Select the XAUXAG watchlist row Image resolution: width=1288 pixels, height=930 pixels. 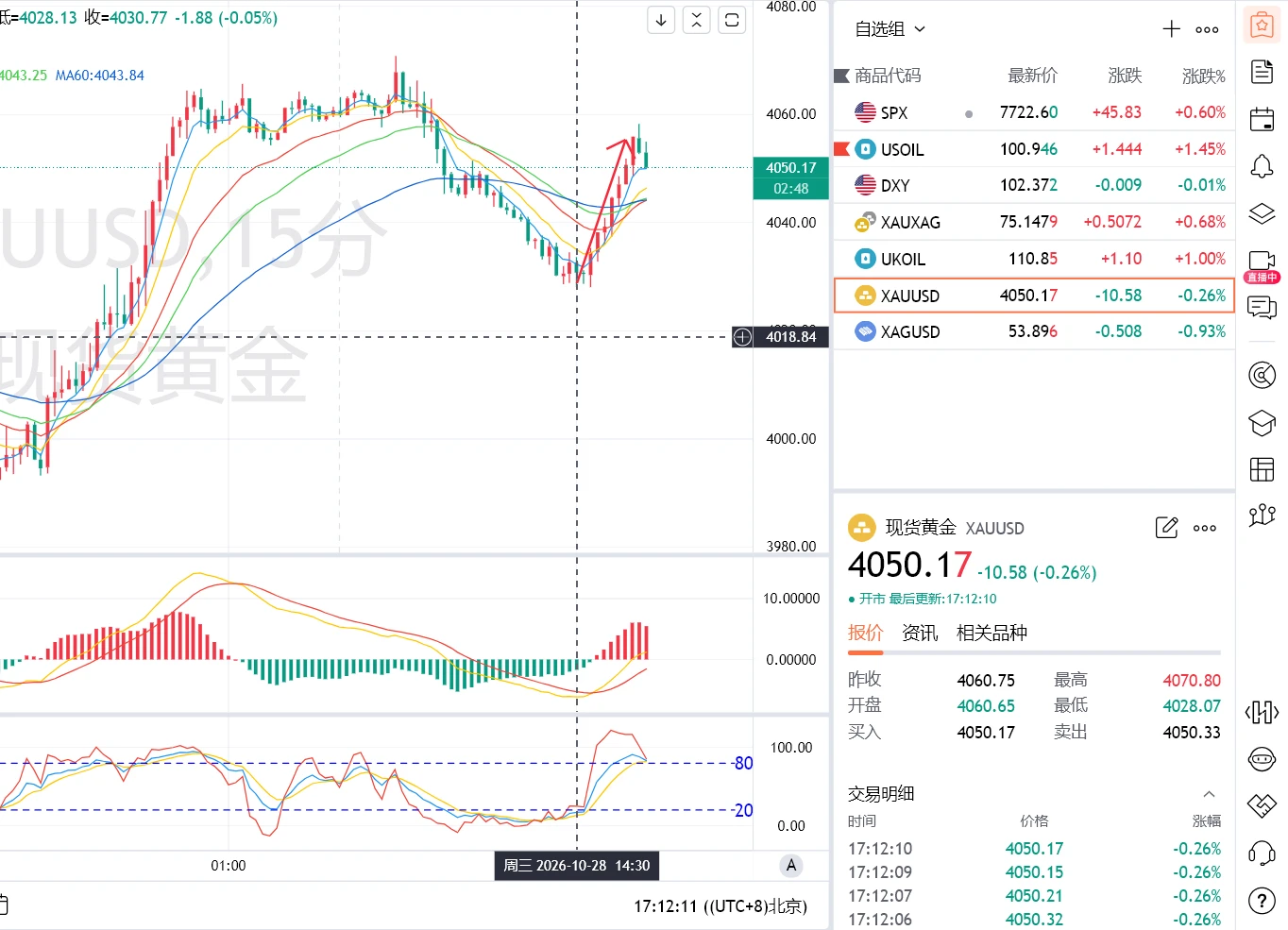tap(1034, 222)
